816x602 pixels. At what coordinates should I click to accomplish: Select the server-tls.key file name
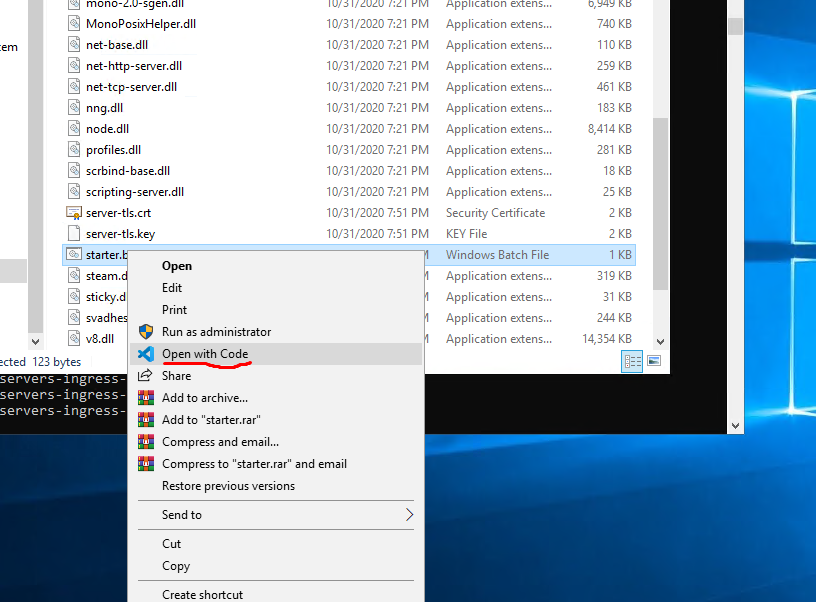120,234
